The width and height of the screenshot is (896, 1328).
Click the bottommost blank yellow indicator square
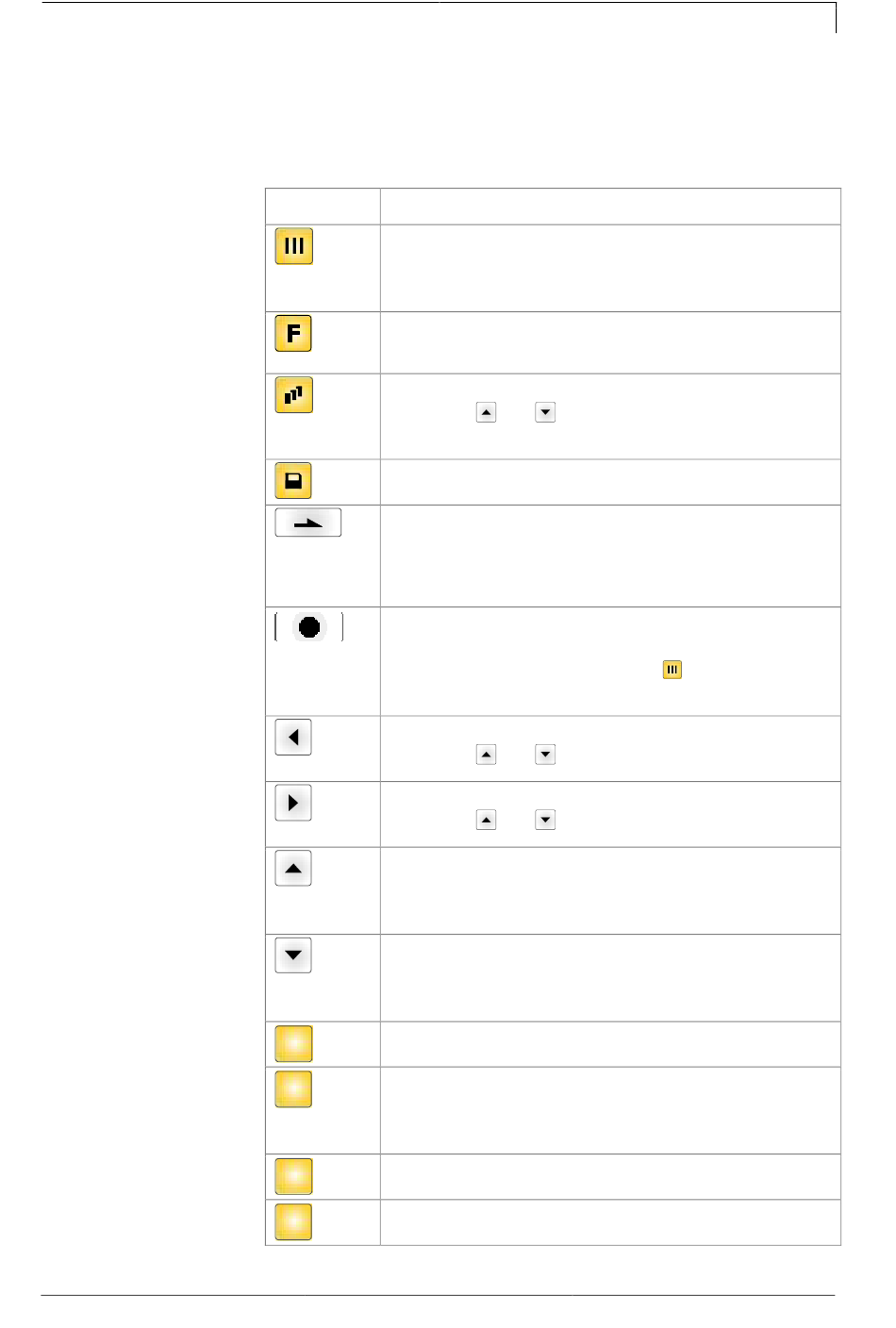(x=293, y=1222)
